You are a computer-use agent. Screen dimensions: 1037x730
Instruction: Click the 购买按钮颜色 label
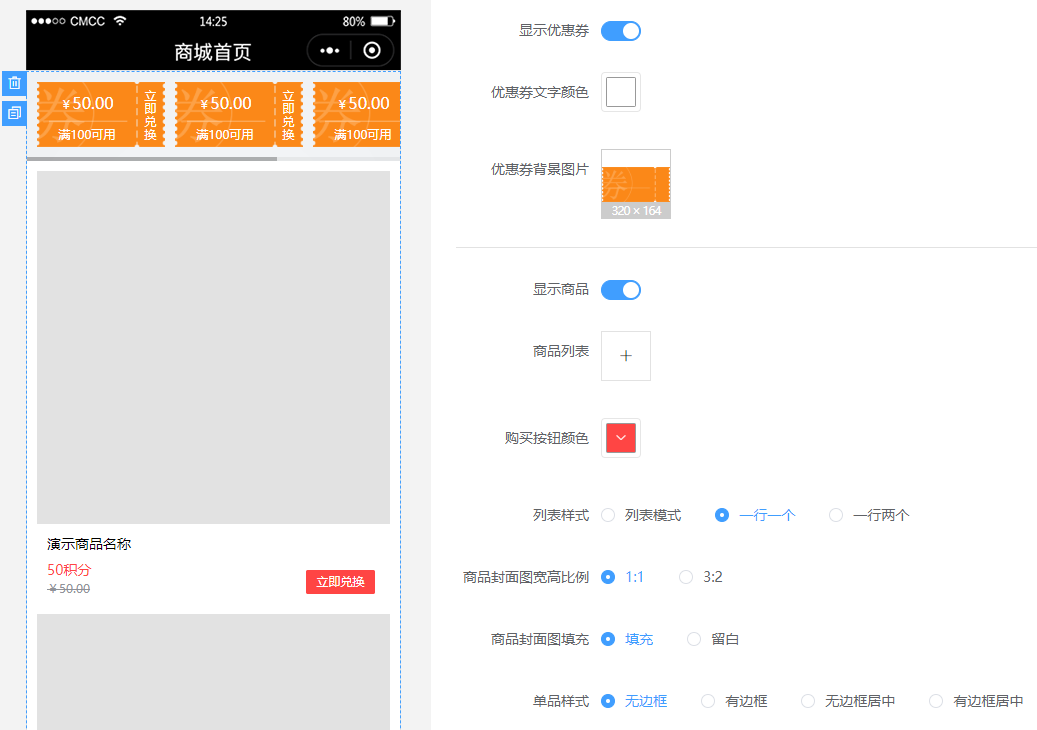[x=546, y=438]
